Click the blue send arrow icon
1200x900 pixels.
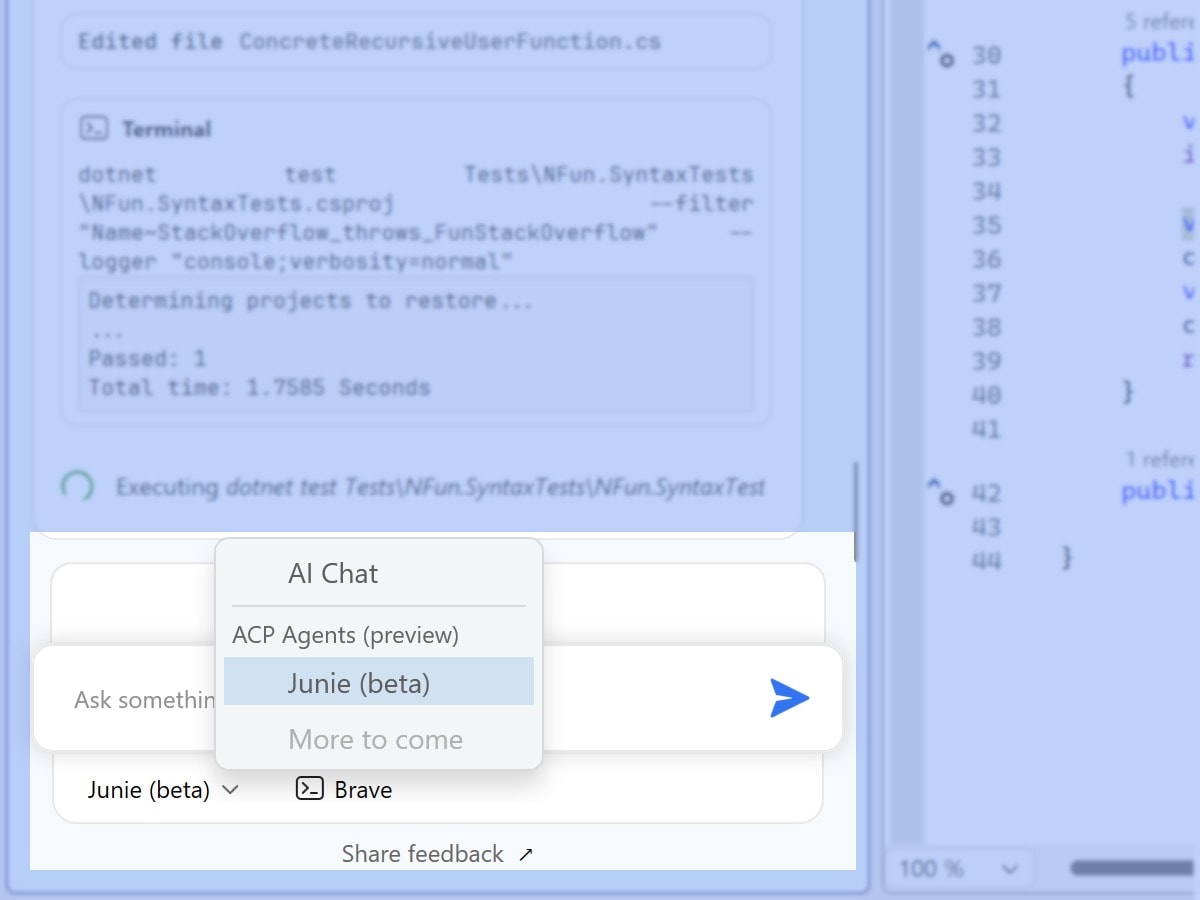pyautogui.click(x=789, y=698)
